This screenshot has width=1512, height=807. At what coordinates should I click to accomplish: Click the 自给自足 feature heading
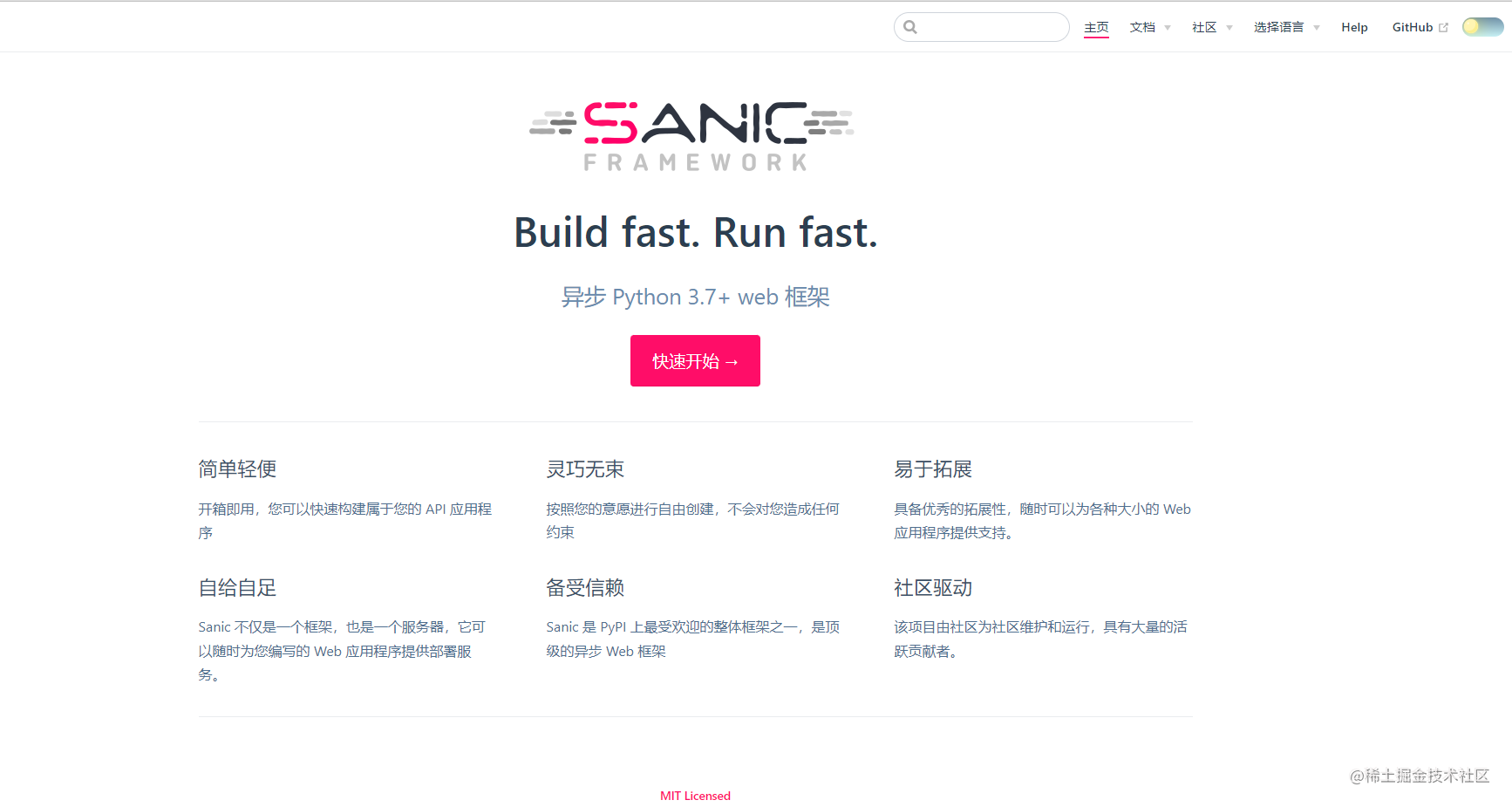coord(237,588)
